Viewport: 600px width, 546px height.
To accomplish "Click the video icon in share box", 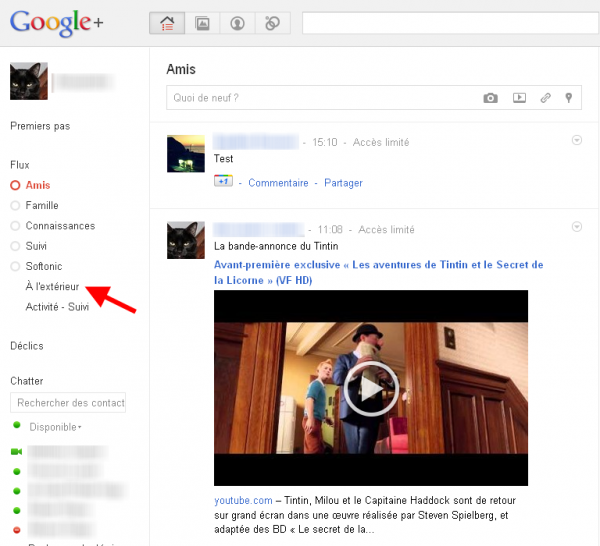I will (x=519, y=98).
